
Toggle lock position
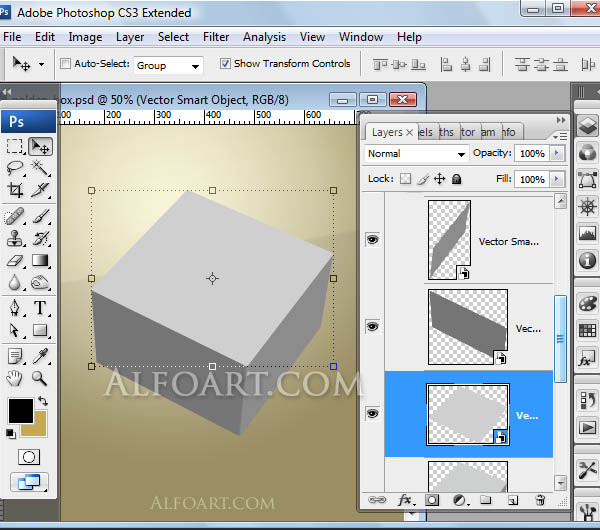(x=440, y=179)
